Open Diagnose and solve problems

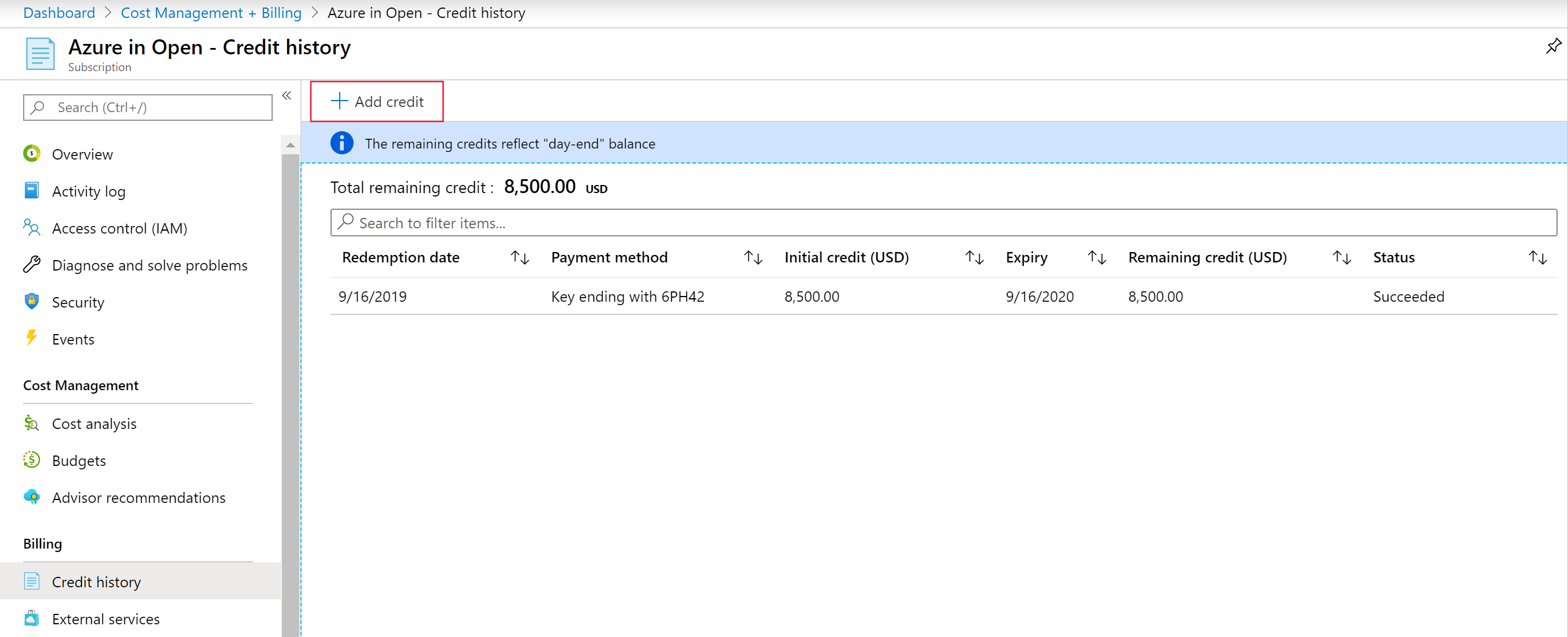pyautogui.click(x=149, y=265)
